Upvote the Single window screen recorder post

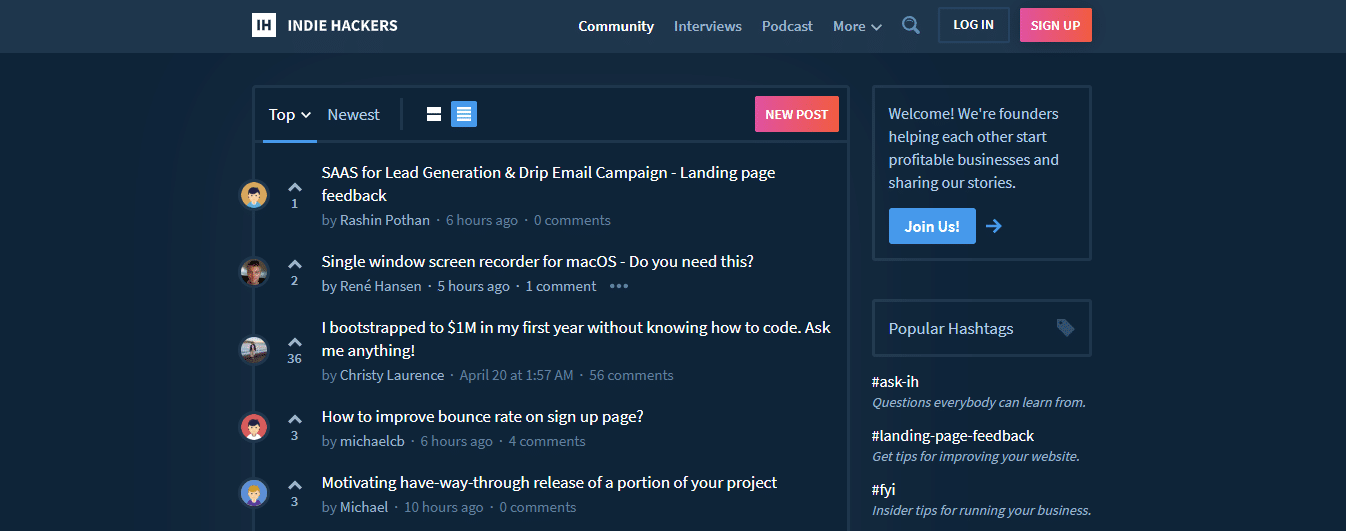click(294, 264)
